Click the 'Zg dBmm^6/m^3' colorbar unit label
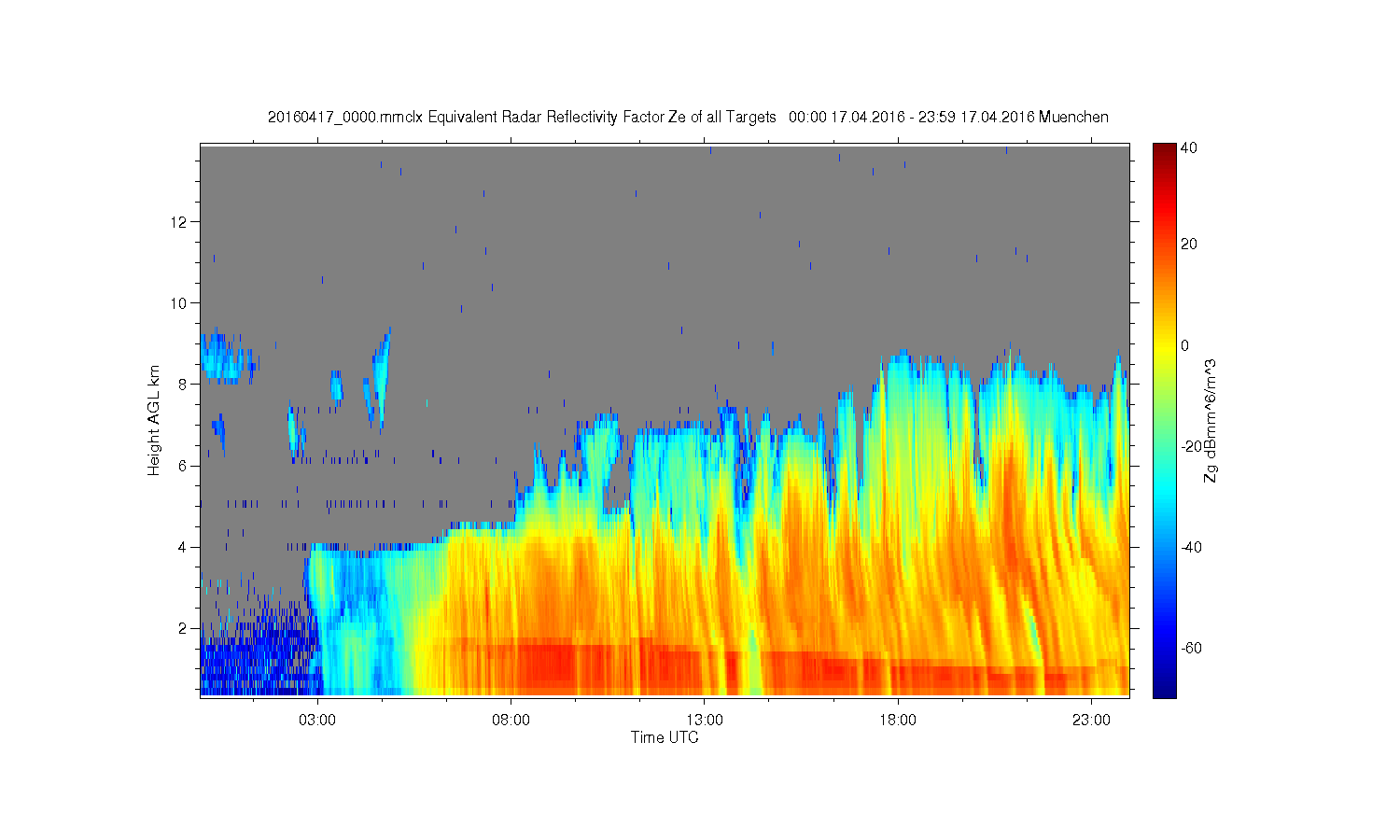Image resolution: width=1400 pixels, height=840 pixels. click(1211, 420)
